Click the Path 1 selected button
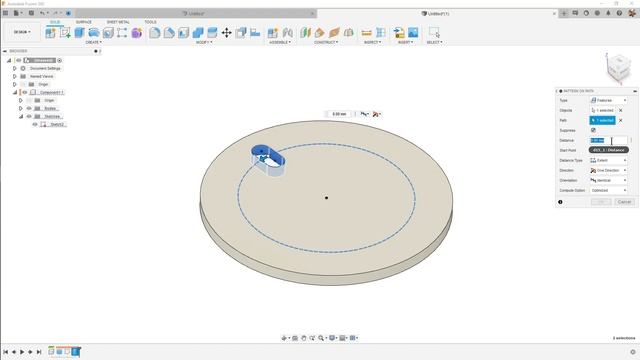This screenshot has width=640, height=360. pos(602,120)
